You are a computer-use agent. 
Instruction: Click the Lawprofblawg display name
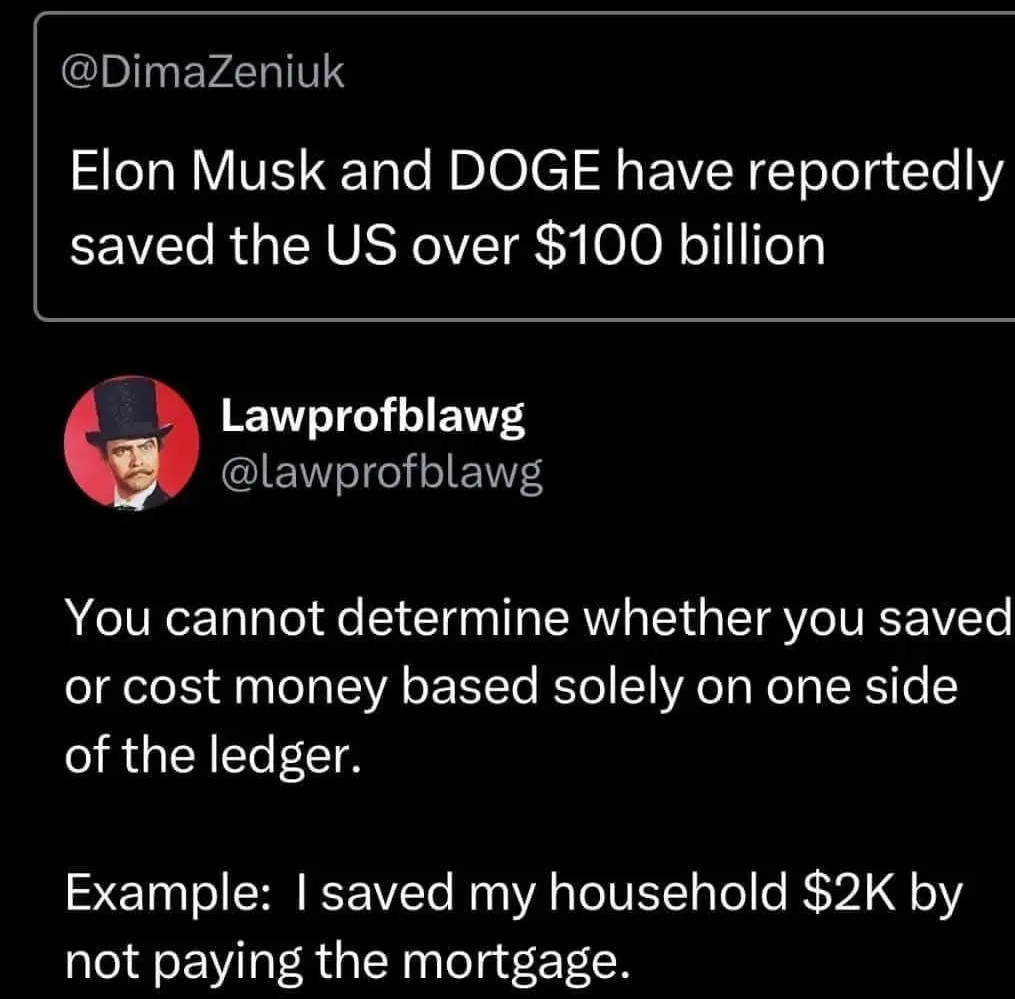point(372,419)
